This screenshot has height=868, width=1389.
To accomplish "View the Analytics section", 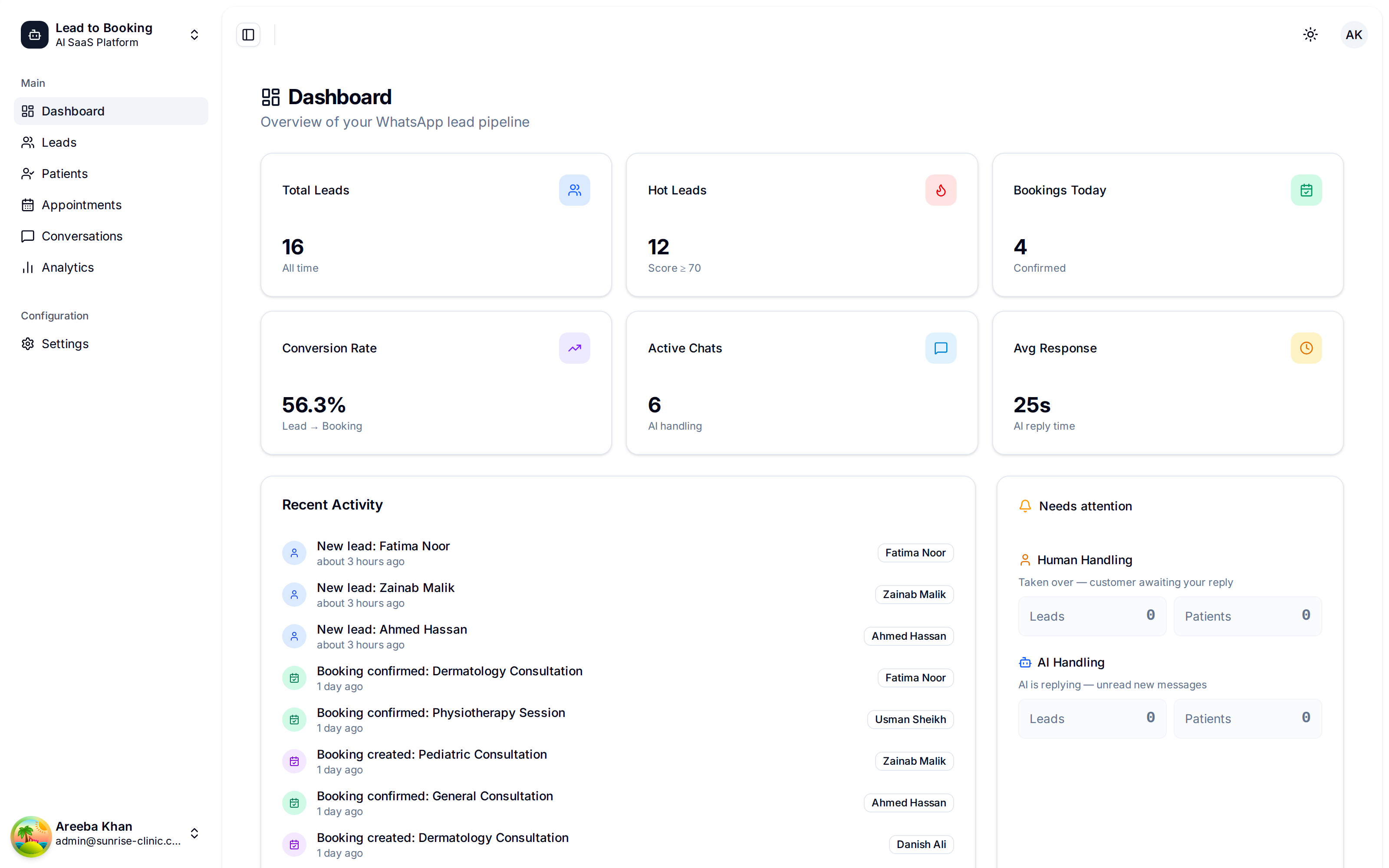I will point(111,267).
